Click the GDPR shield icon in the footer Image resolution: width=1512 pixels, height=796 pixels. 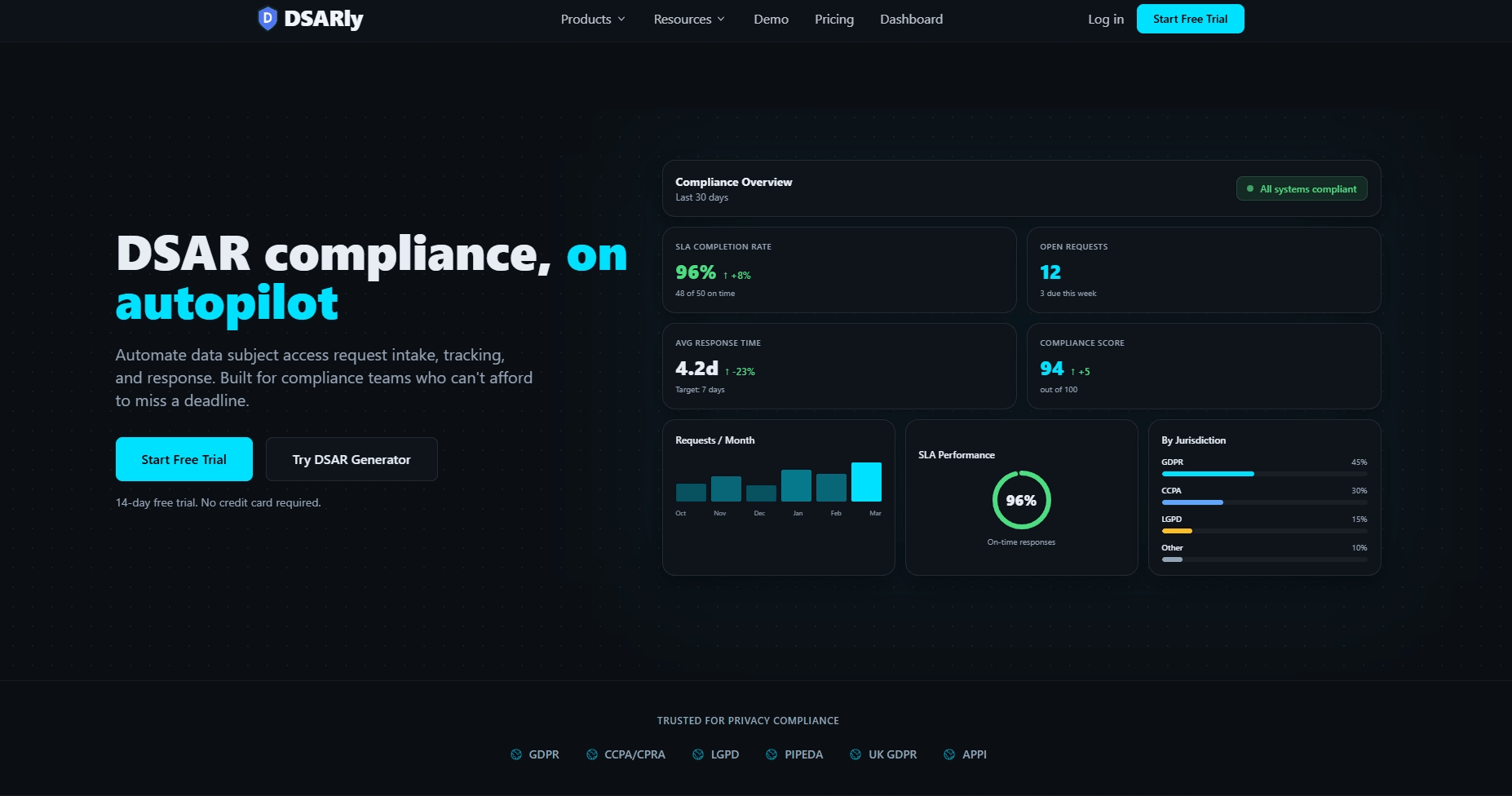[515, 754]
